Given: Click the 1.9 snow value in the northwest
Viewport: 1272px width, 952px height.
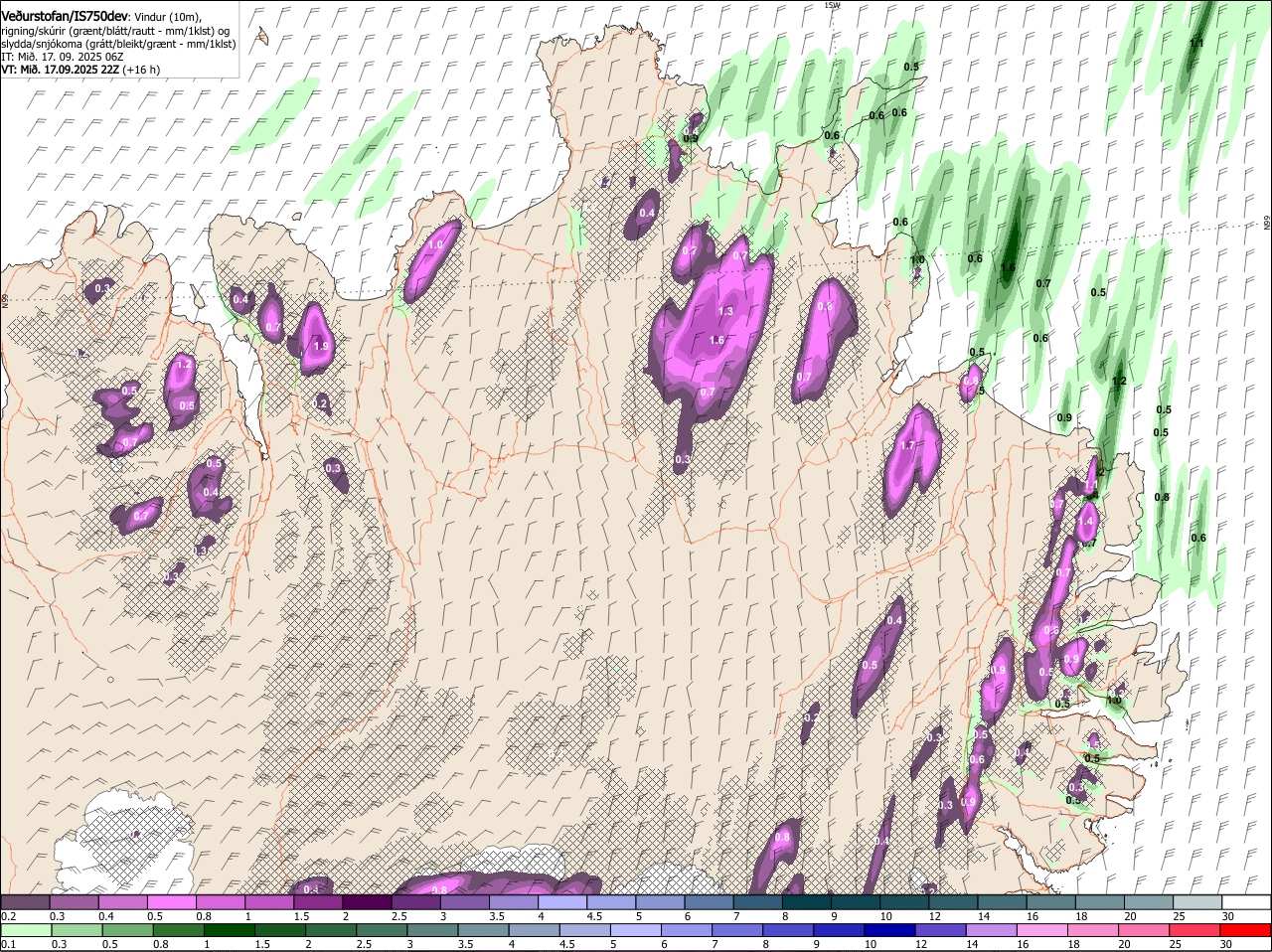Looking at the screenshot, I should 320,346.
